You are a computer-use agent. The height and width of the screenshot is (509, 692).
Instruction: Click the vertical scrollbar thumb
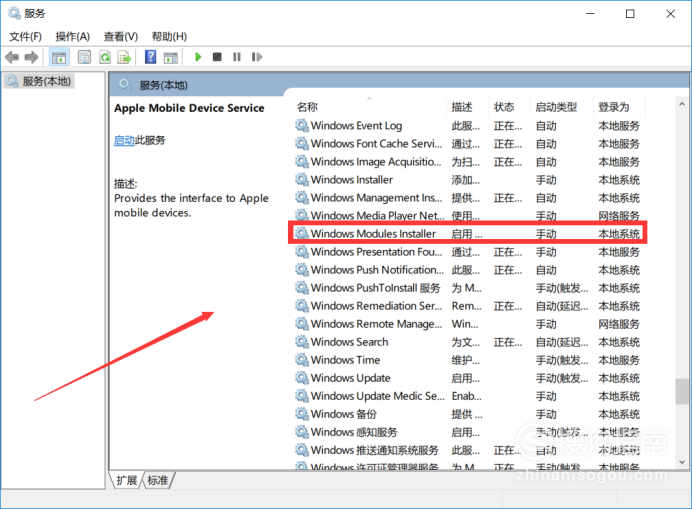[682, 391]
